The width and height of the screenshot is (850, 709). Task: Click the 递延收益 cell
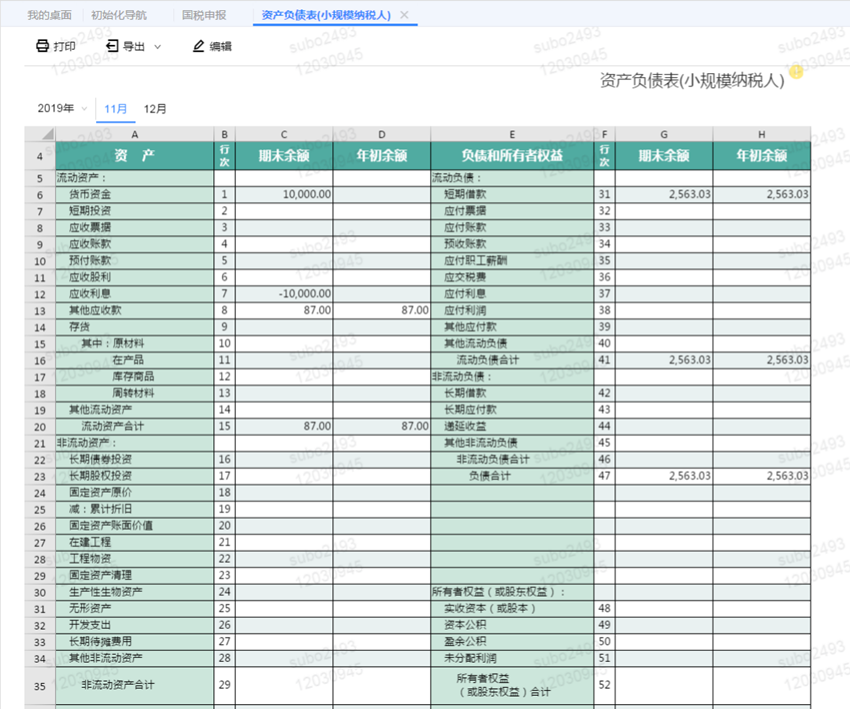[x=512, y=427]
